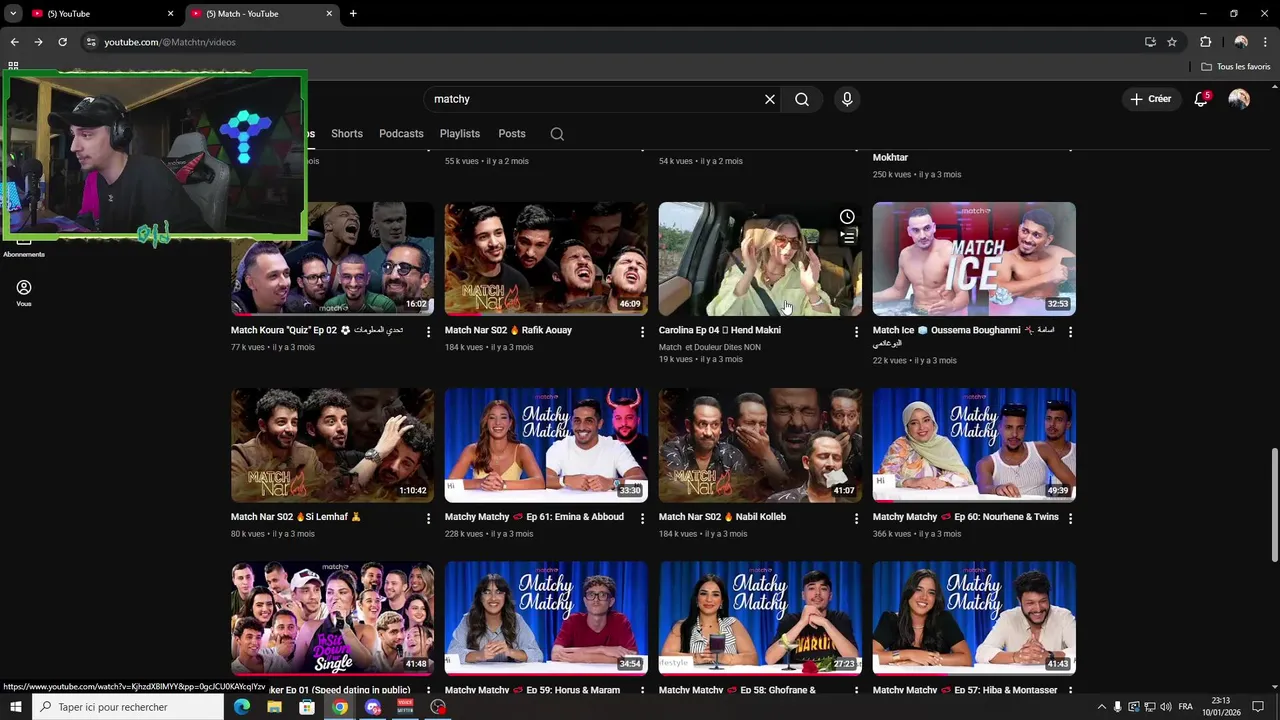
Task: Switch to the Shorts channel tab
Action: coord(347,134)
